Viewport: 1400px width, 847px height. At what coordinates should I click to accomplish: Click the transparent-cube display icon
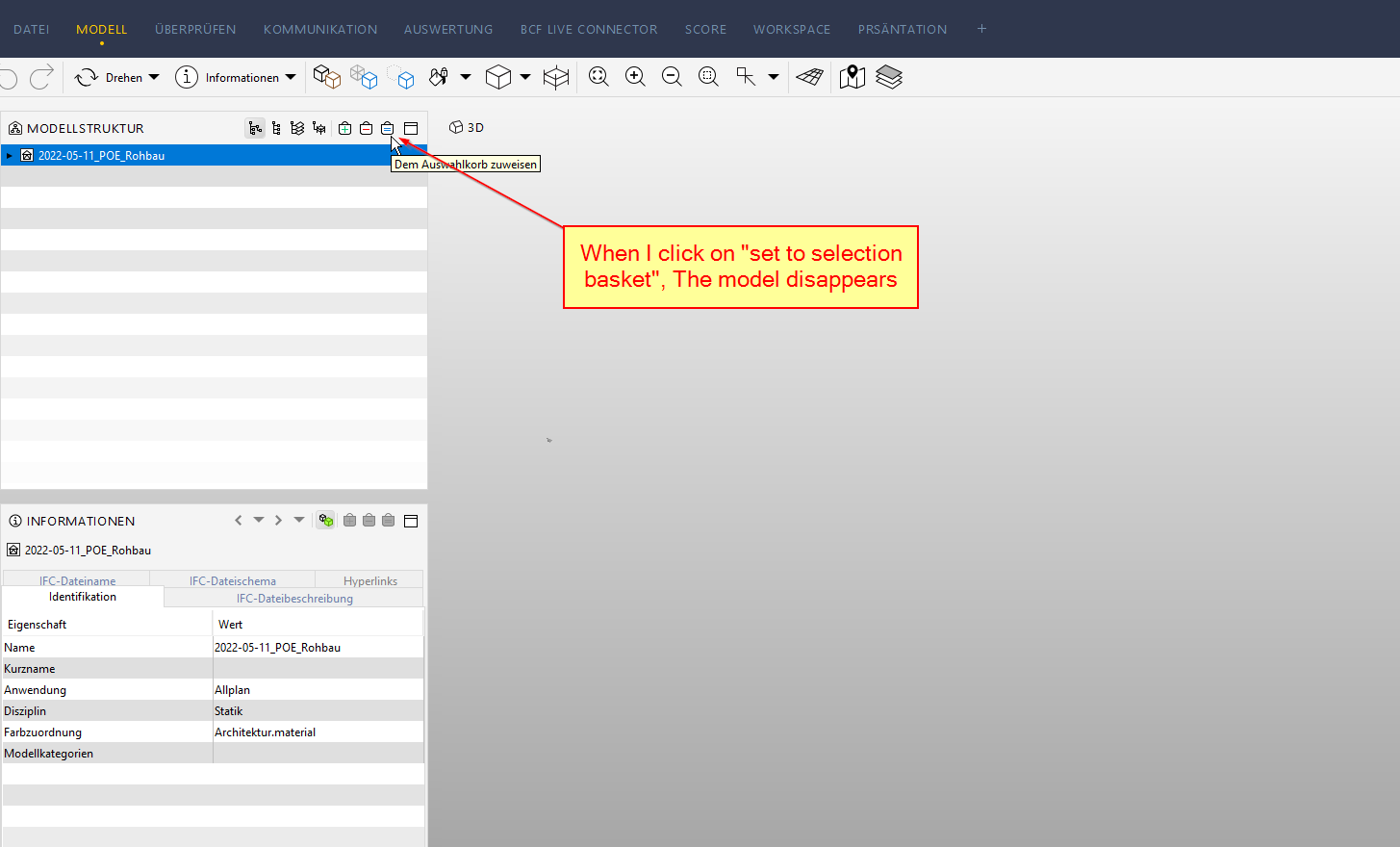click(x=364, y=77)
